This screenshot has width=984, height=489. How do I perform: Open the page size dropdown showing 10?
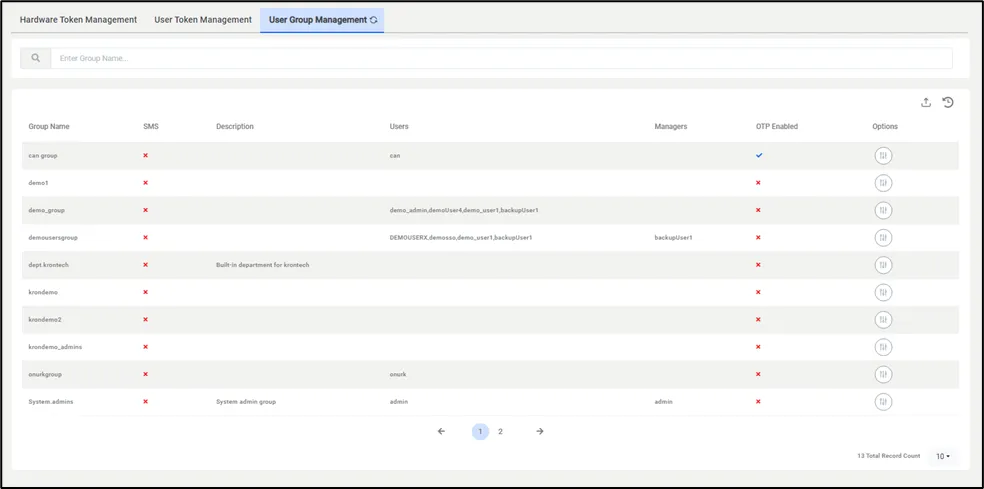[x=943, y=456]
